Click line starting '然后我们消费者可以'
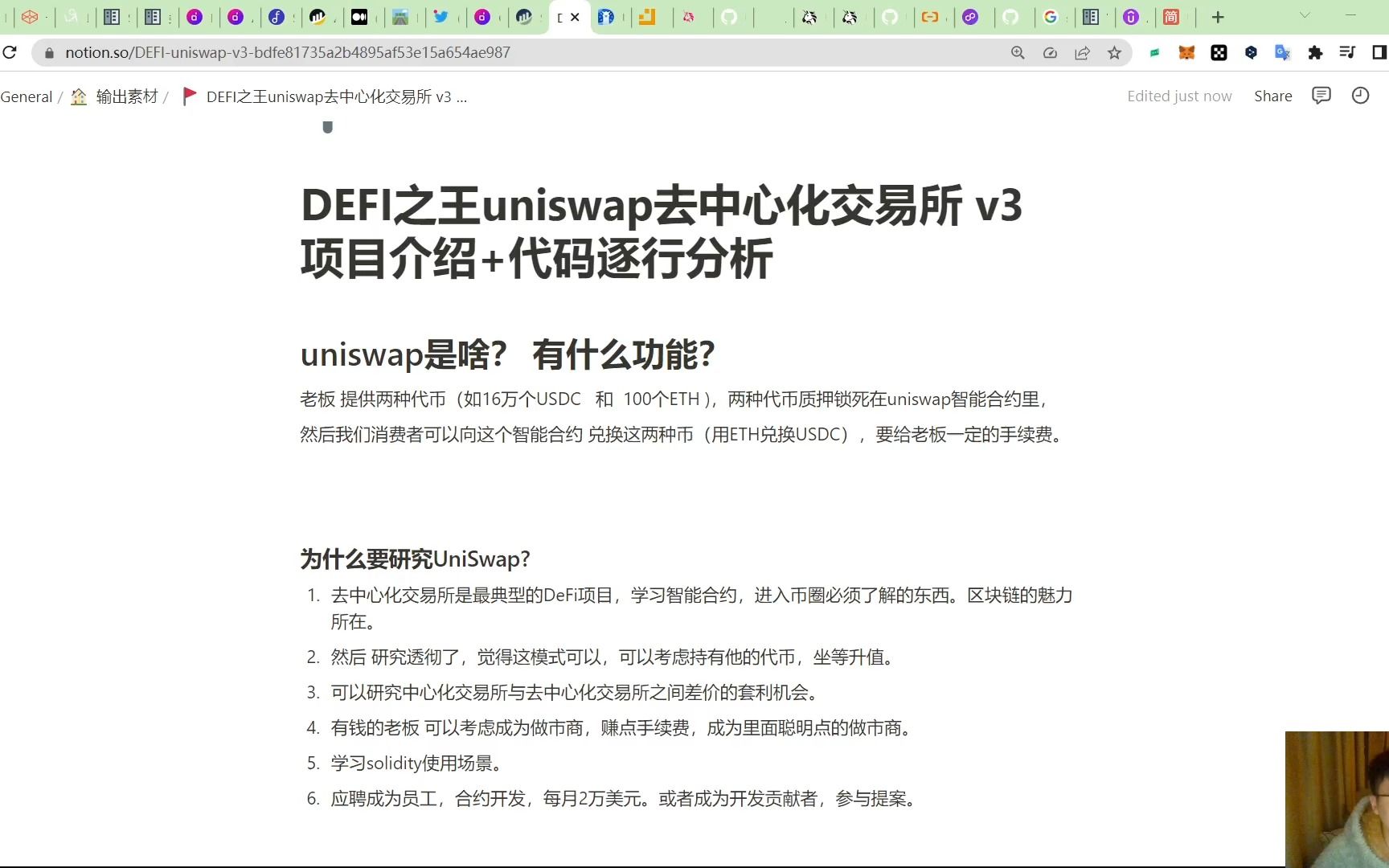The width and height of the screenshot is (1389, 868). click(682, 435)
